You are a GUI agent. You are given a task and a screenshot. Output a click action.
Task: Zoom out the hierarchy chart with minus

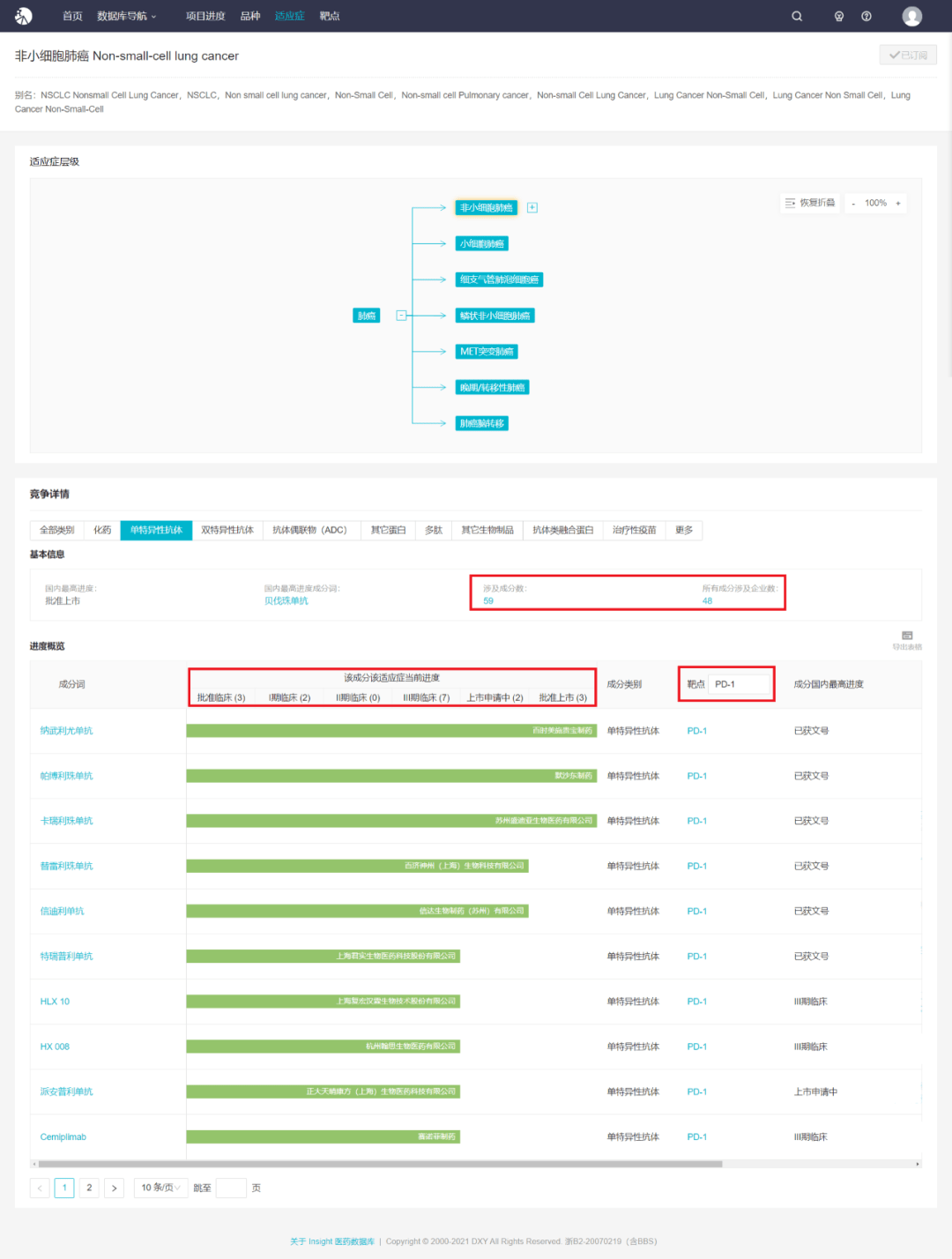click(x=853, y=204)
